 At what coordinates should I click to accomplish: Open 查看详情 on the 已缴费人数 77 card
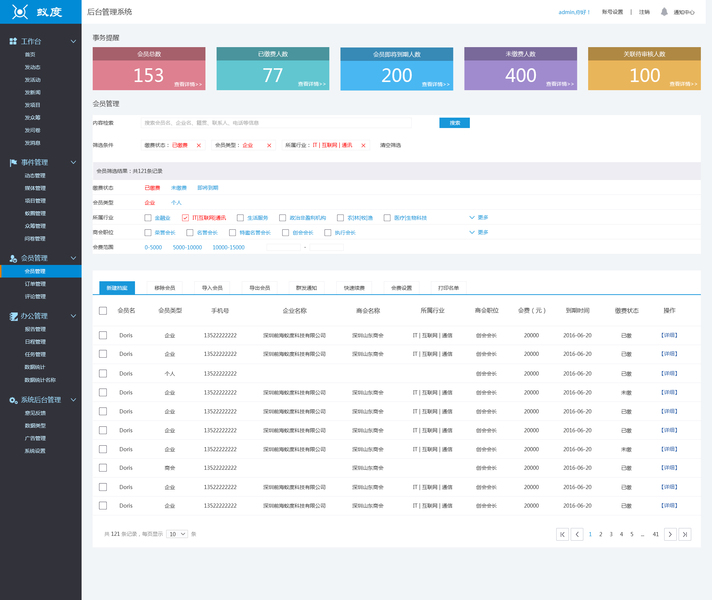point(312,84)
